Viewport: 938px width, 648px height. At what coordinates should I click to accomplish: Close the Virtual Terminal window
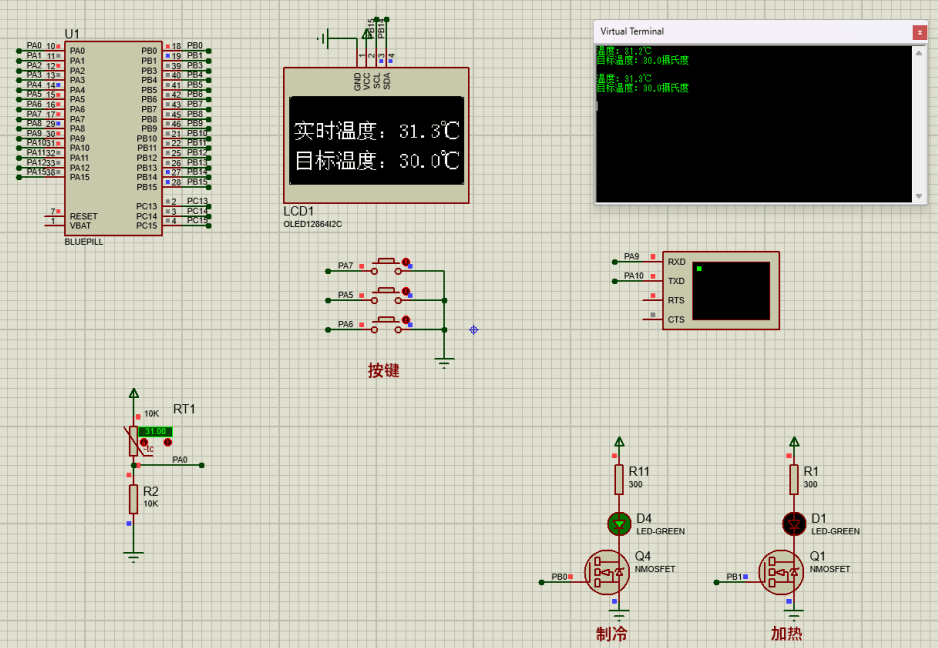(x=919, y=32)
